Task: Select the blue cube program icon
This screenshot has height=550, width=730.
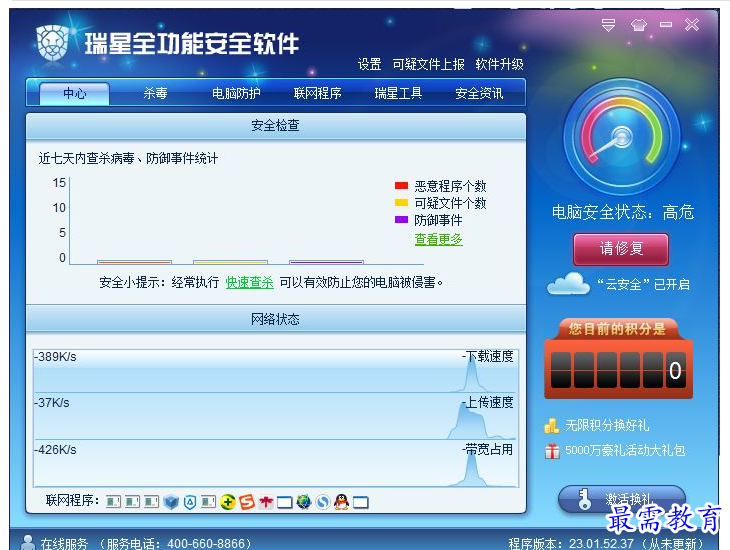Action: (171, 502)
